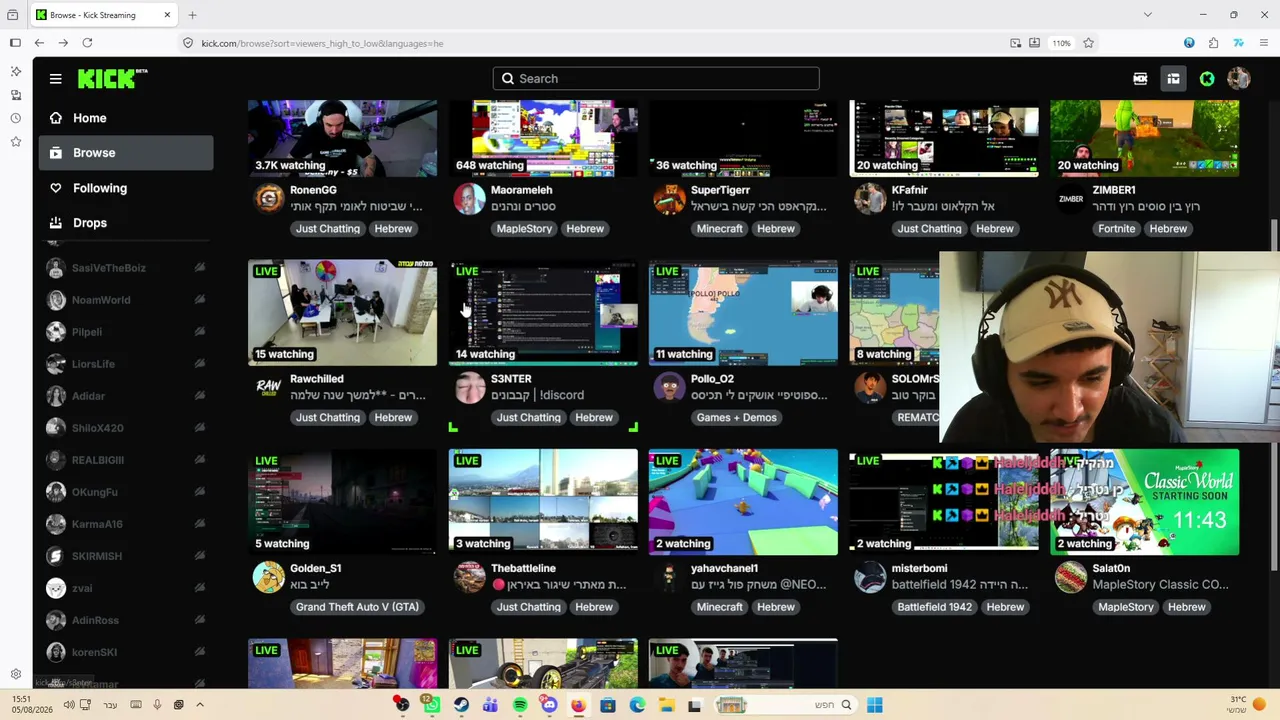Image resolution: width=1280 pixels, height=720 pixels.
Task: Open followed channel Adidar
Action: click(x=126, y=396)
